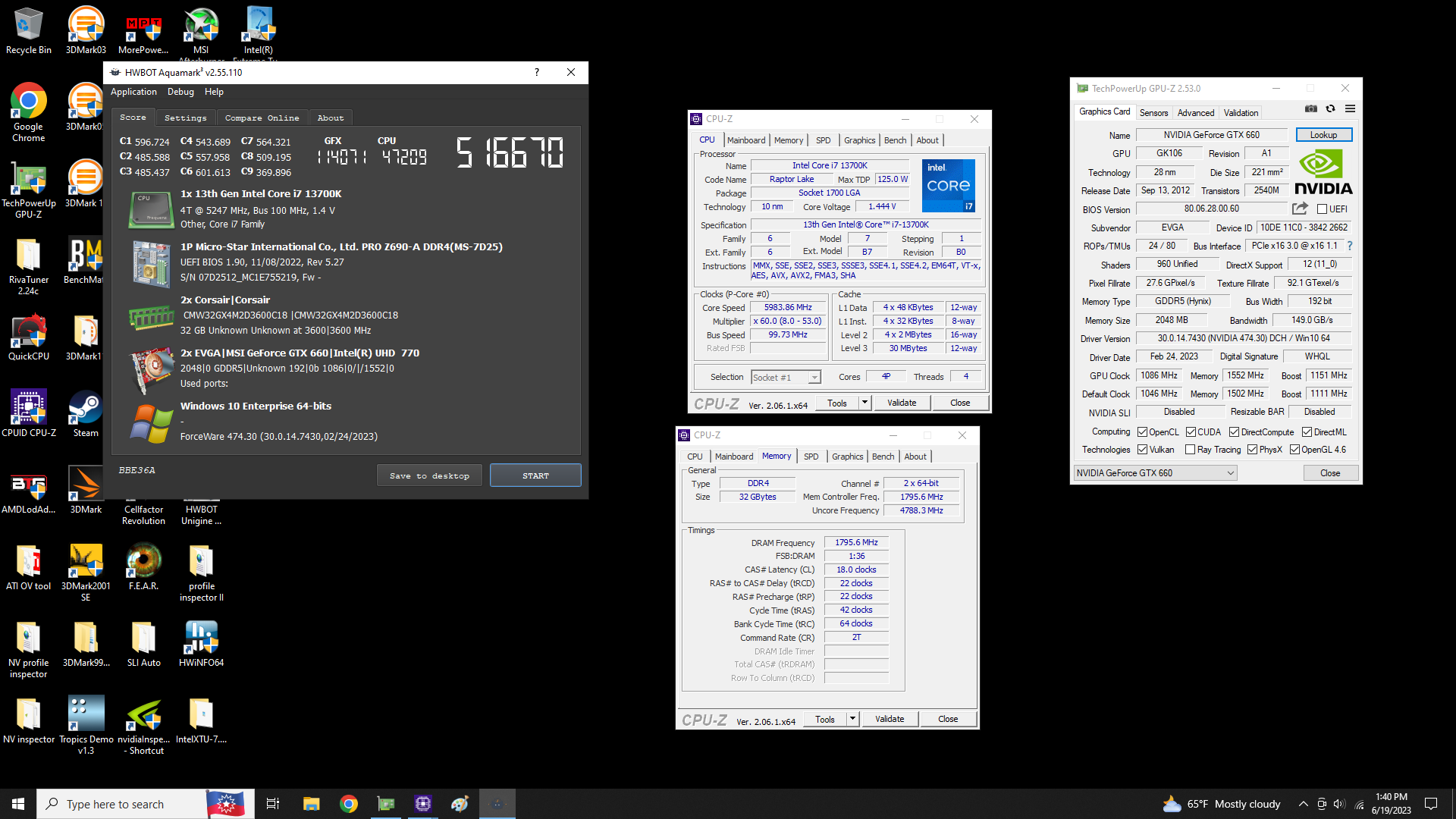
Task: Click the NVIDIA logo in GPU-Z
Action: 1323,172
